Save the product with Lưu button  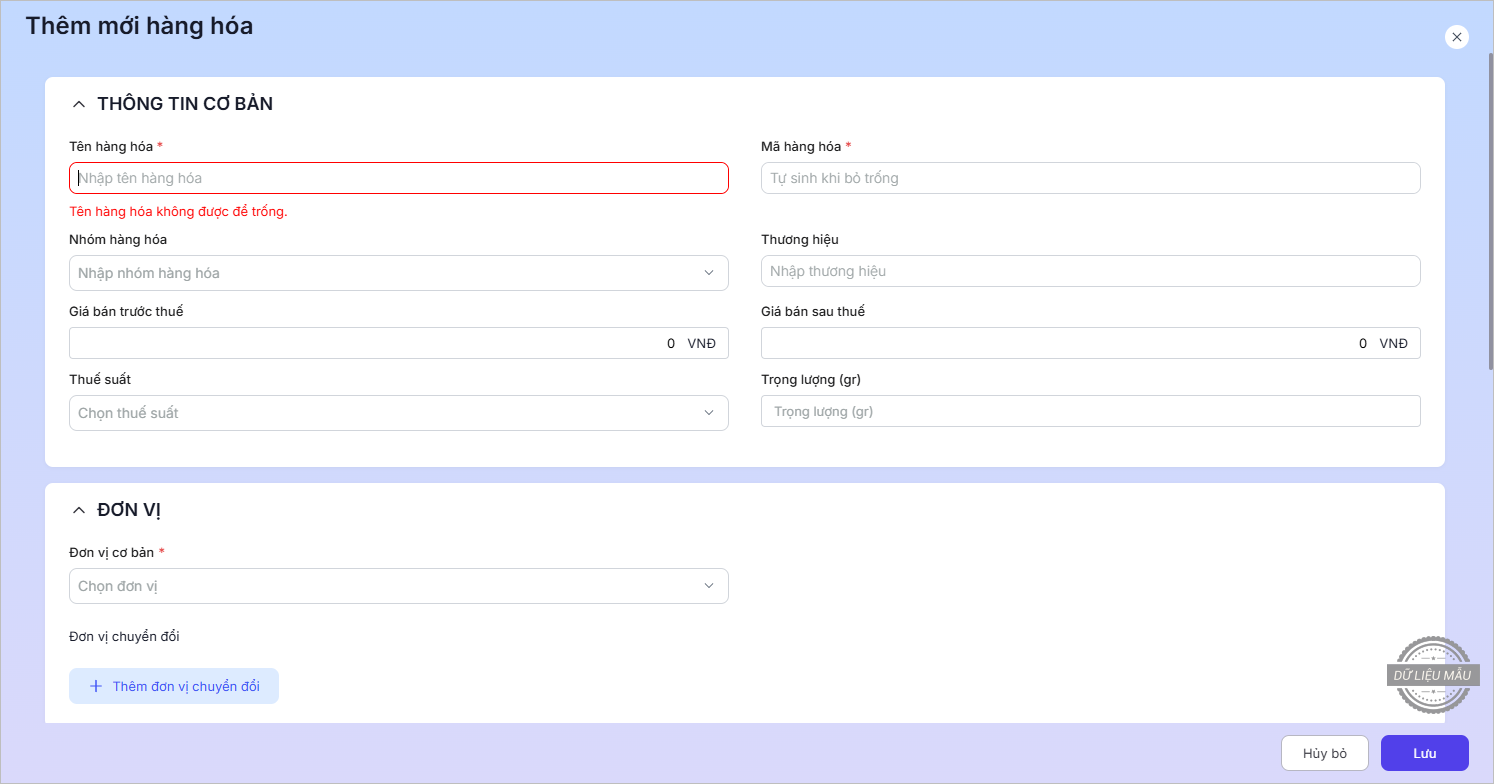pos(1424,753)
